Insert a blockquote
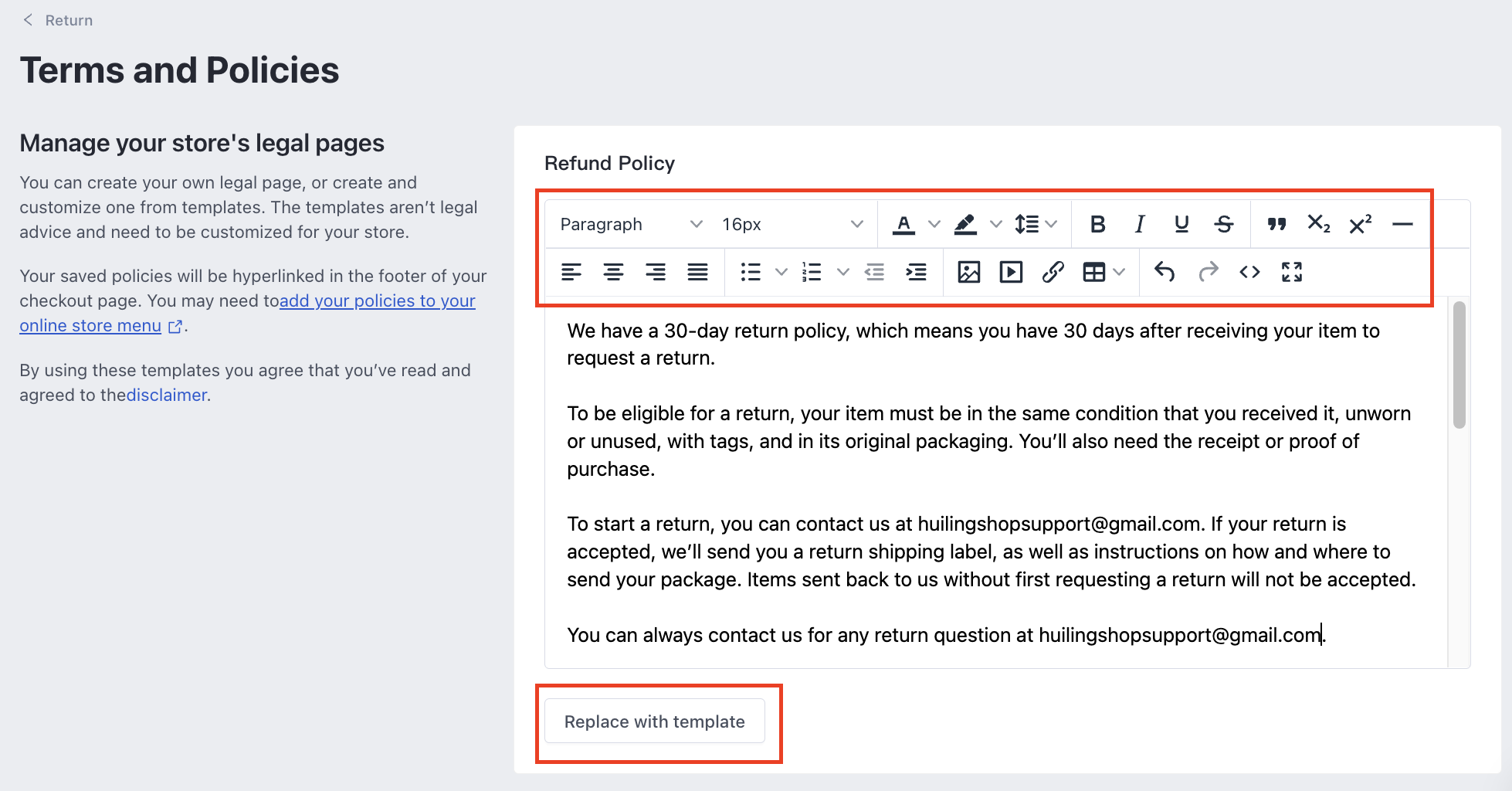This screenshot has height=791, width=1512. (x=1276, y=225)
